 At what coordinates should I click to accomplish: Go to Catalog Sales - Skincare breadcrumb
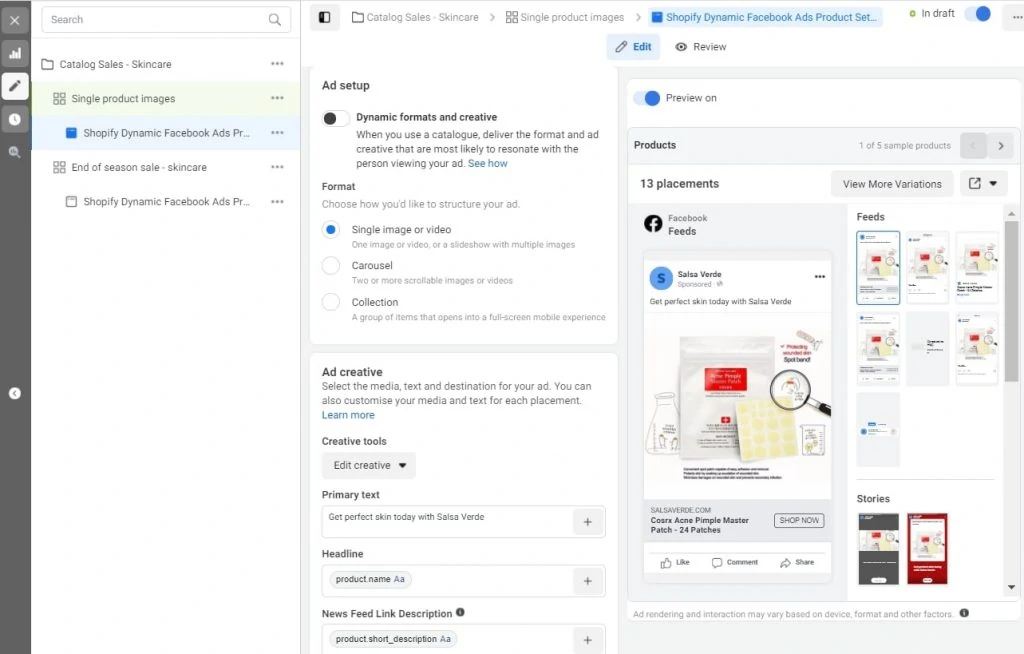[x=415, y=18]
